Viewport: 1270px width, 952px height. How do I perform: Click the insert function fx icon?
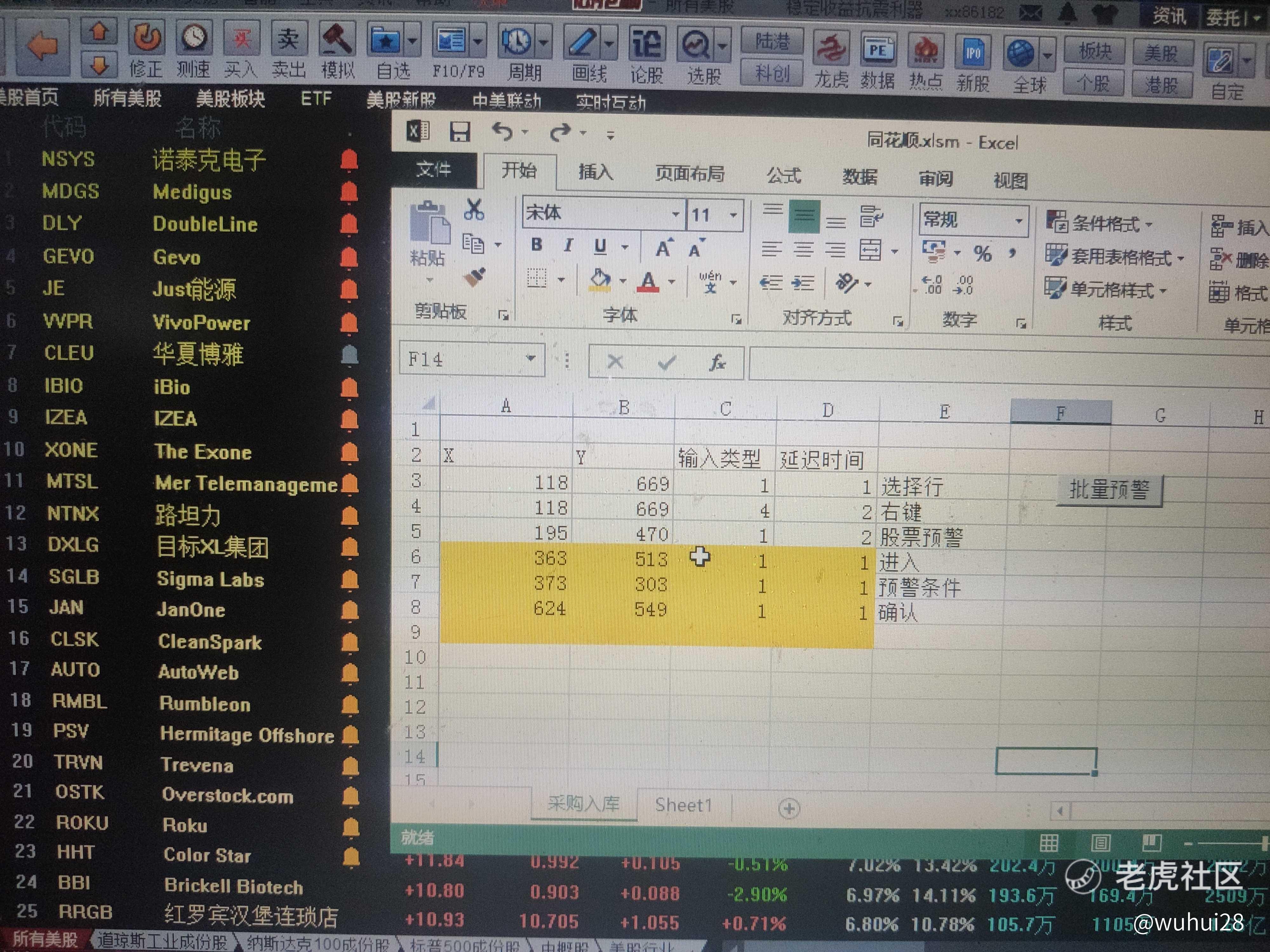[717, 363]
